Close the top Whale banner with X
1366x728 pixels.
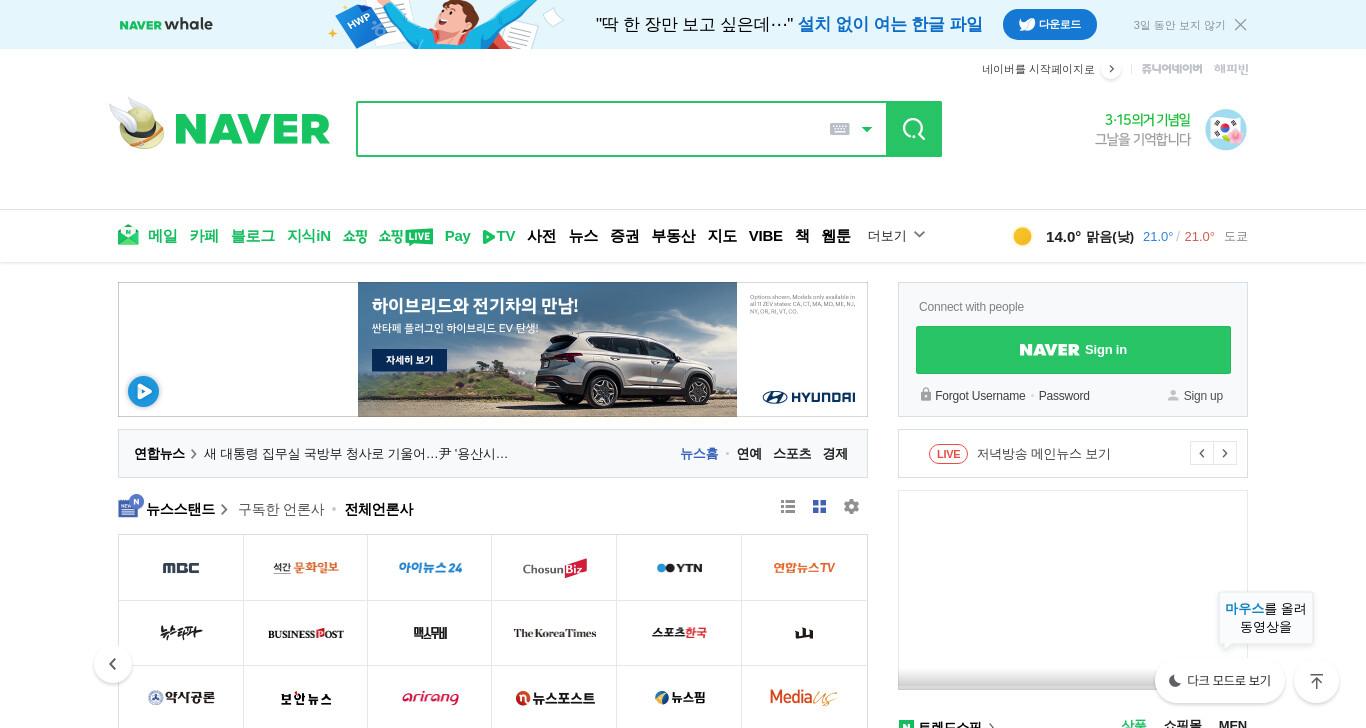point(1240,24)
